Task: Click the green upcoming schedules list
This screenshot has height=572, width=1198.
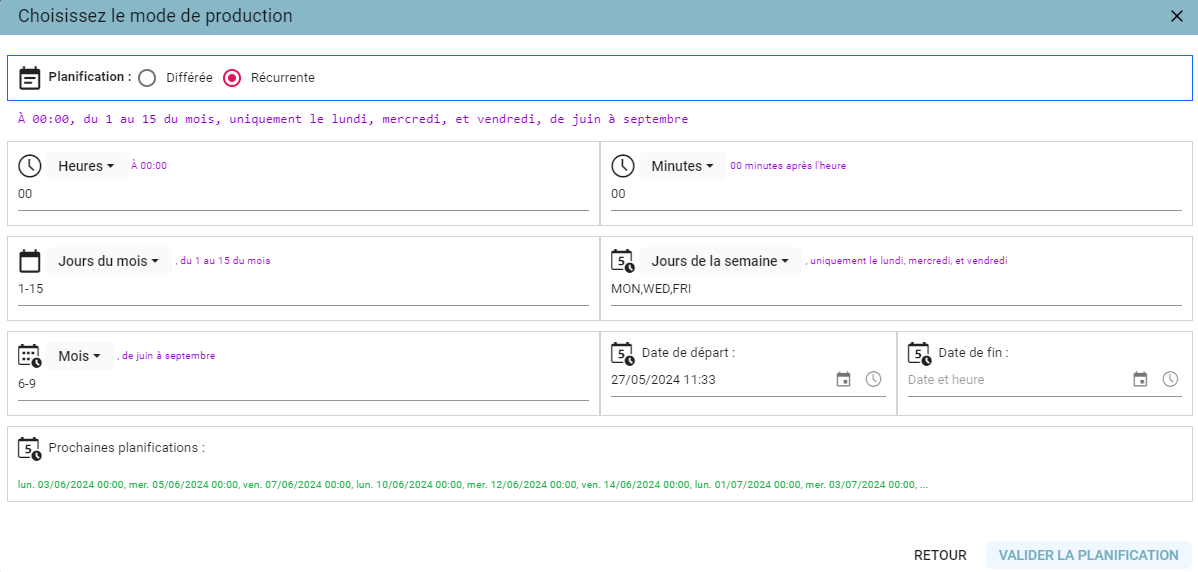Action: 474,484
